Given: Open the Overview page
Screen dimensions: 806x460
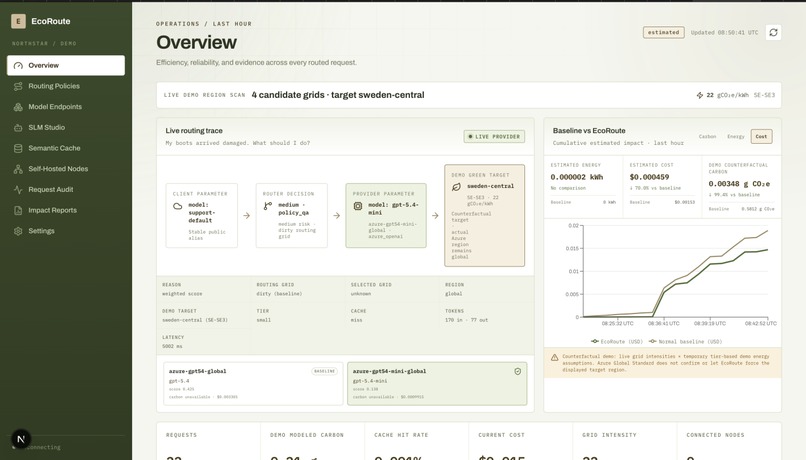Looking at the screenshot, I should click(x=66, y=65).
